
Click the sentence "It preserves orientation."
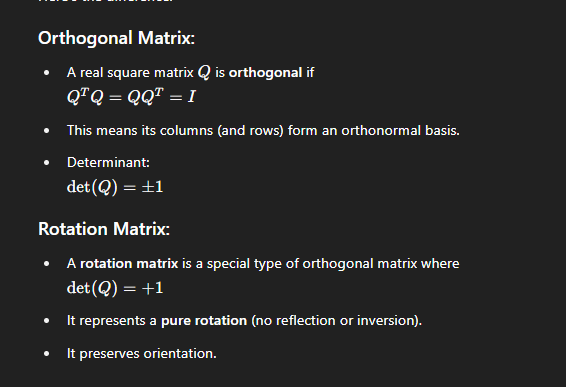pos(142,353)
